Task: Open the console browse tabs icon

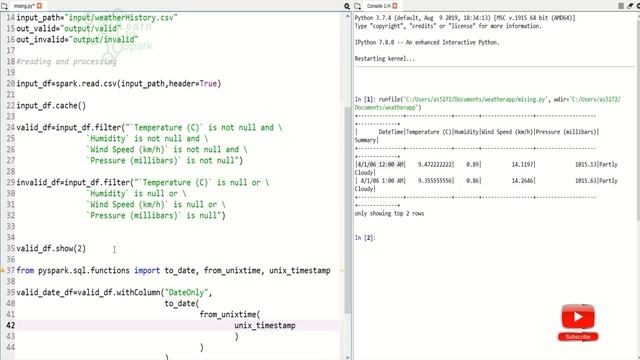Action: [x=358, y=6]
